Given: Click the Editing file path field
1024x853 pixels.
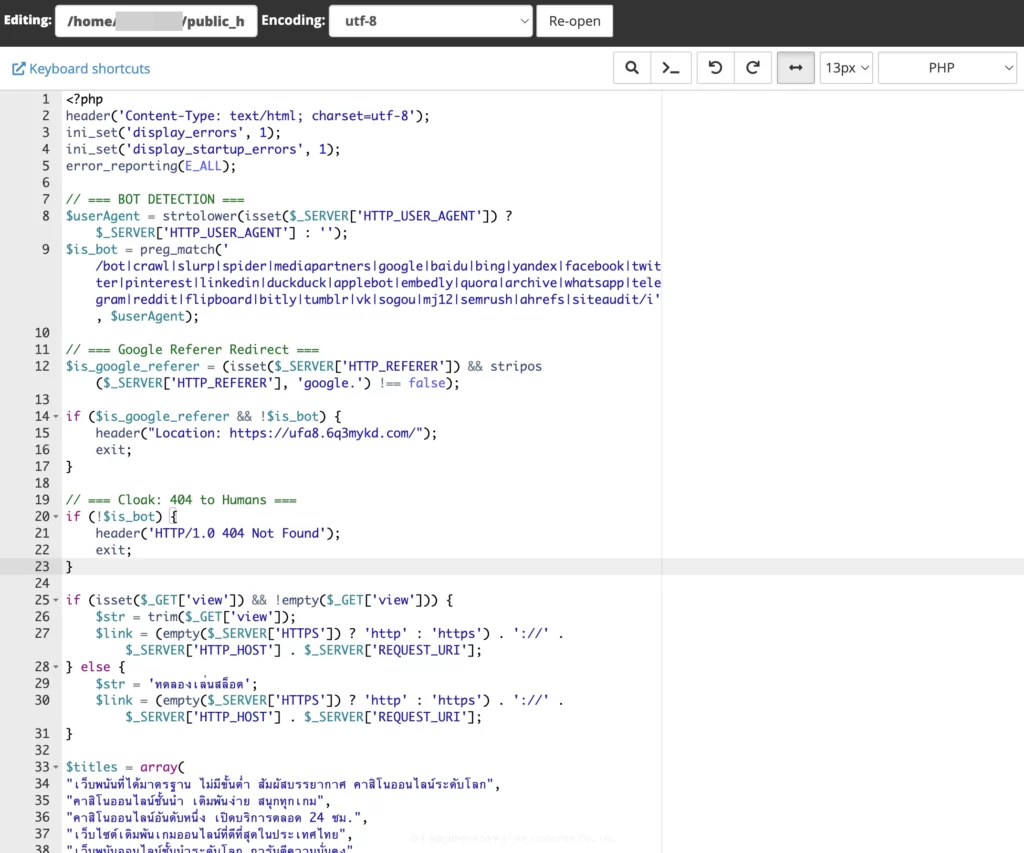Looking at the screenshot, I should tap(156, 21).
